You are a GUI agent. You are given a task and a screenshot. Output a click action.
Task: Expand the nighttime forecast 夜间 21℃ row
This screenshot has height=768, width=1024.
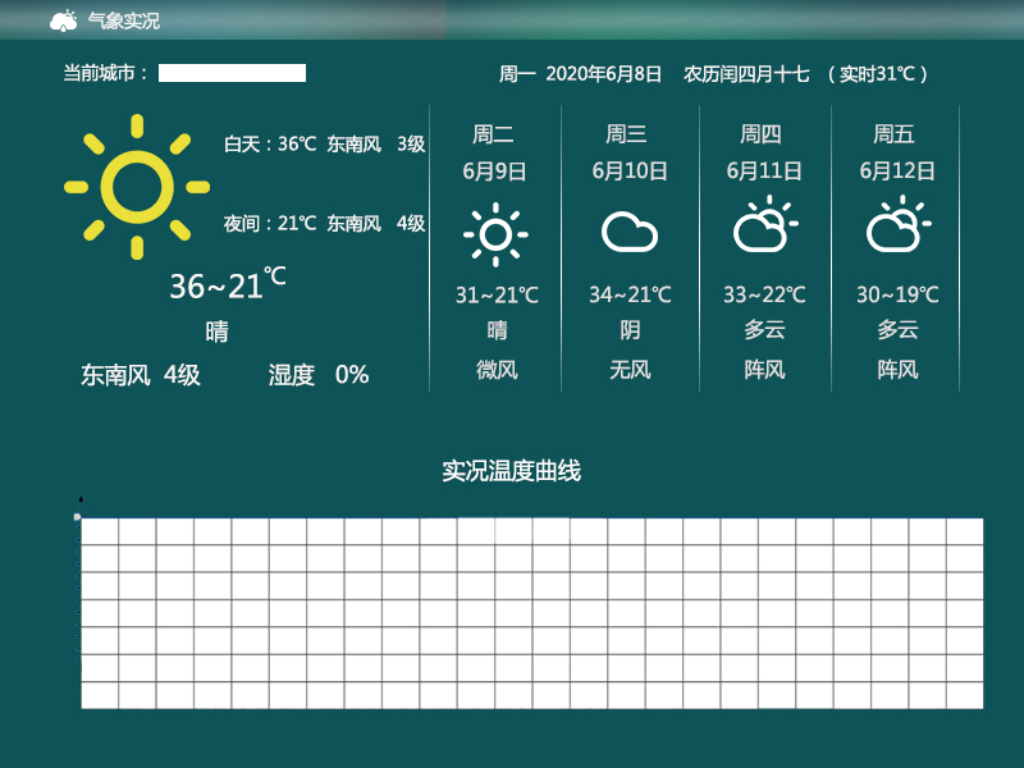click(x=325, y=223)
